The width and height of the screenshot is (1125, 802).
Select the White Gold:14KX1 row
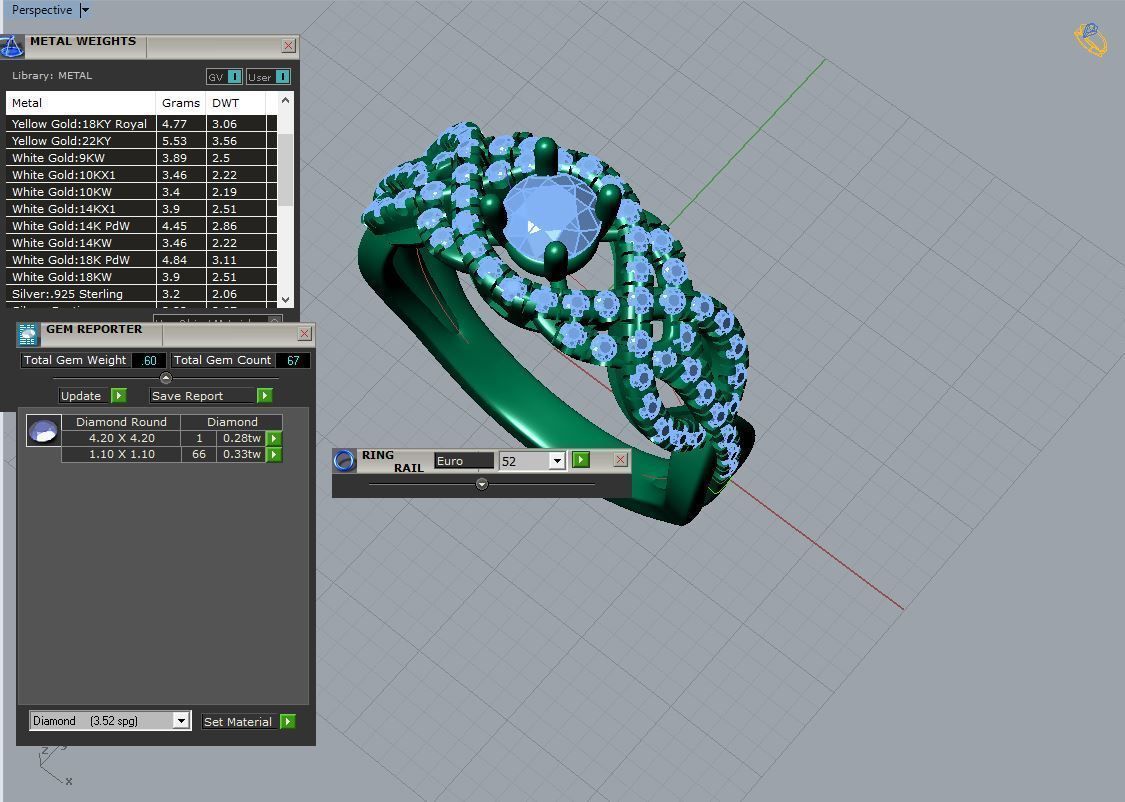(141, 209)
